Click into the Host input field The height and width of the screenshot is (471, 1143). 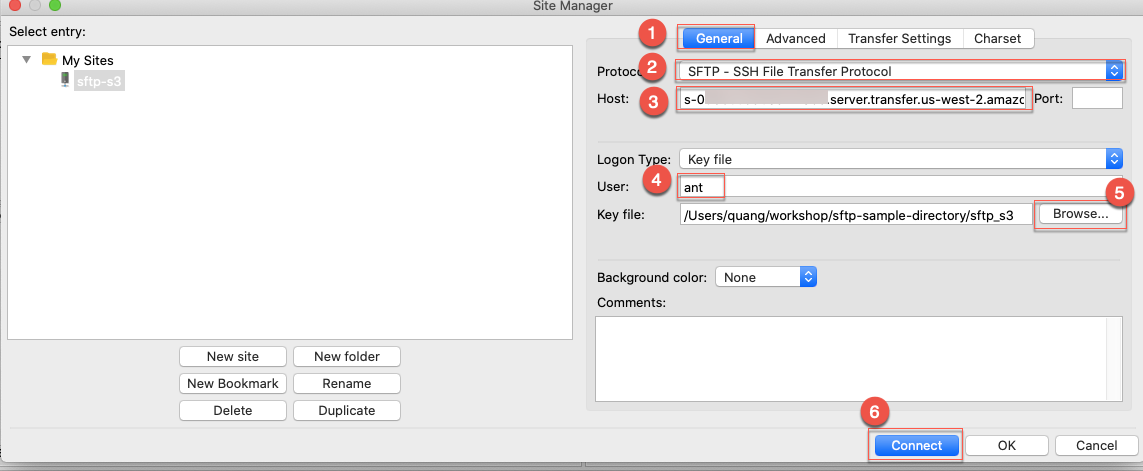click(854, 98)
